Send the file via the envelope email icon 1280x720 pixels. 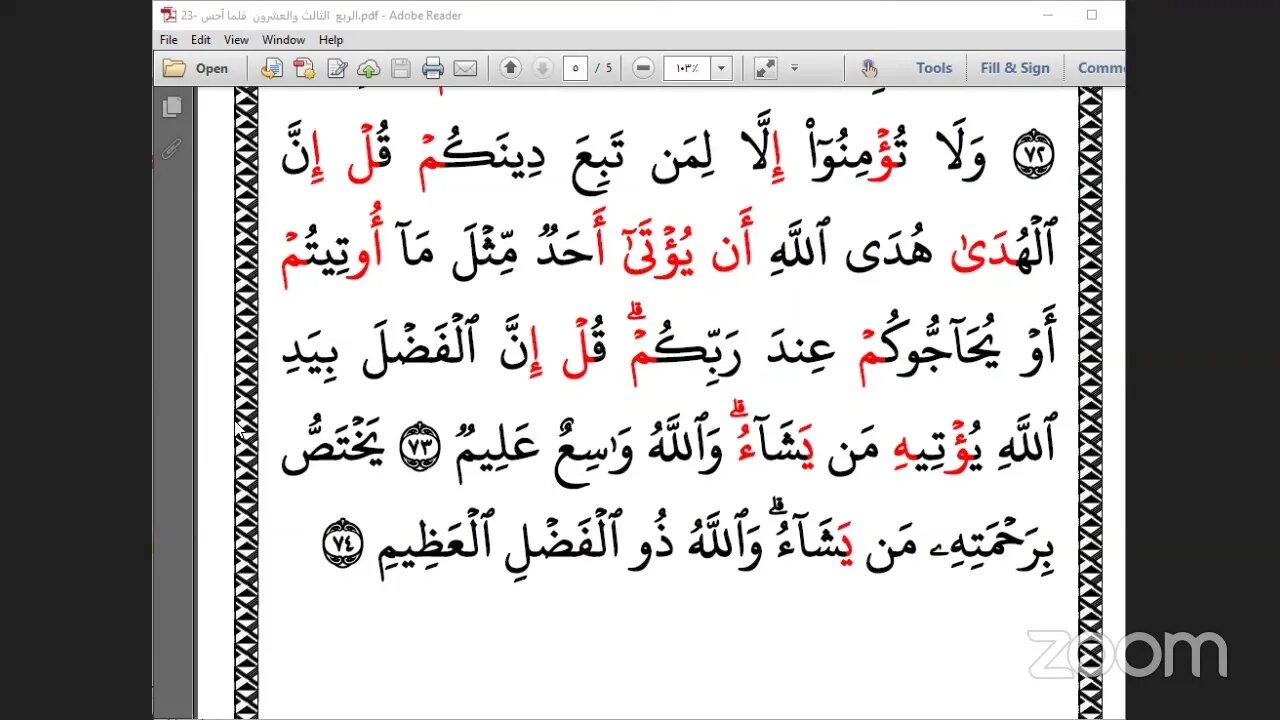(465, 68)
